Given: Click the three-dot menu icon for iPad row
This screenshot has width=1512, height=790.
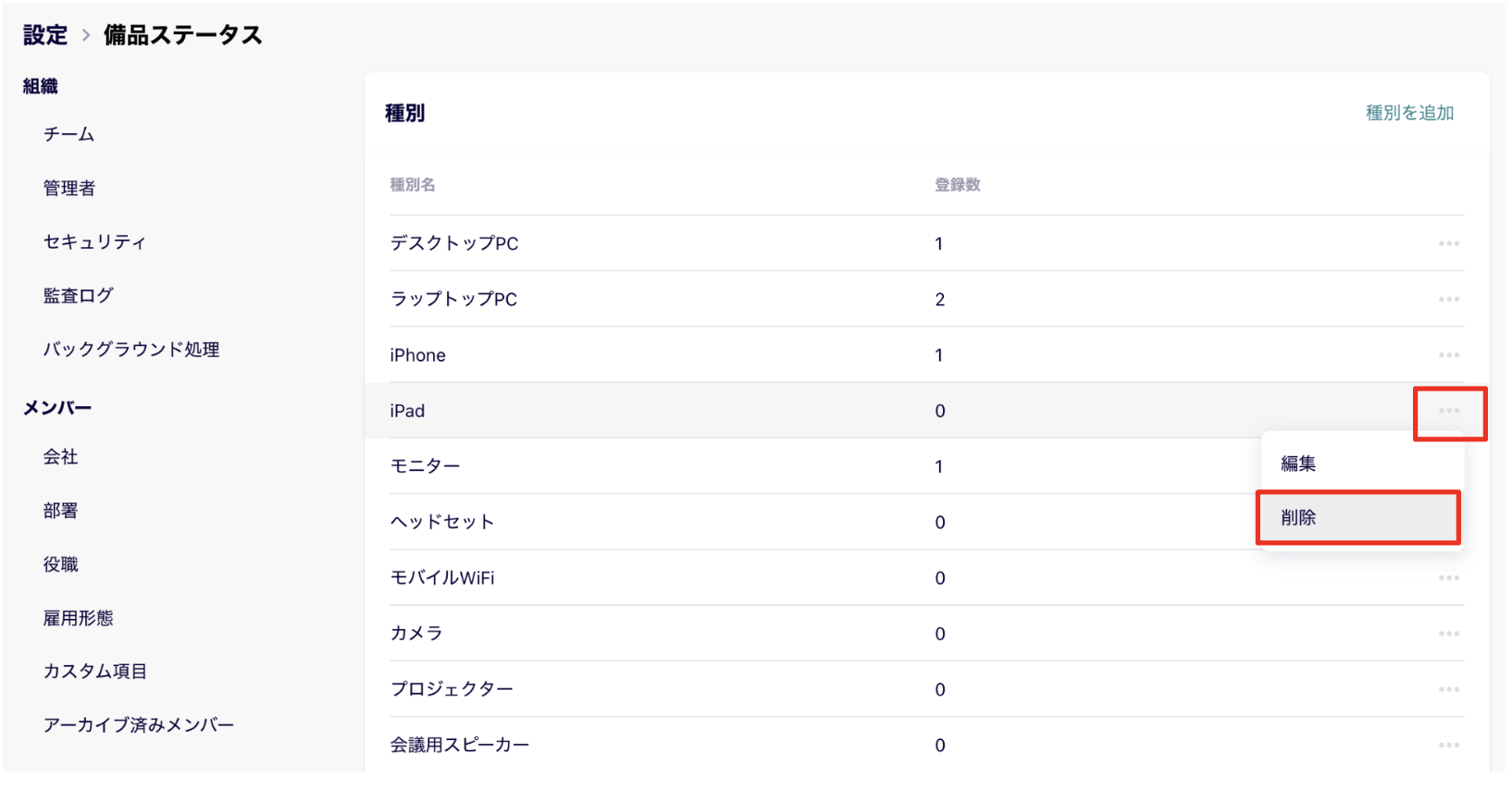Looking at the screenshot, I should click(x=1448, y=411).
